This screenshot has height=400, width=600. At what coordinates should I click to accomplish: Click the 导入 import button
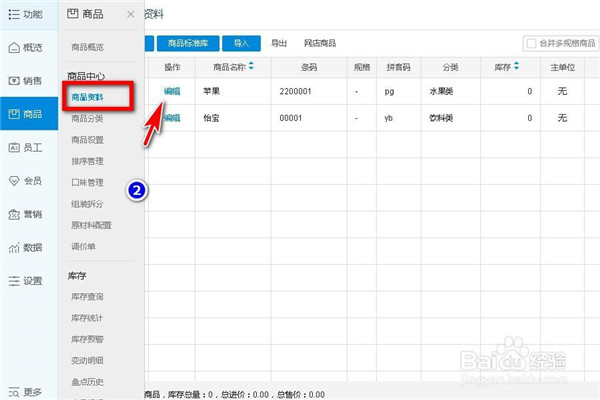[x=241, y=44]
